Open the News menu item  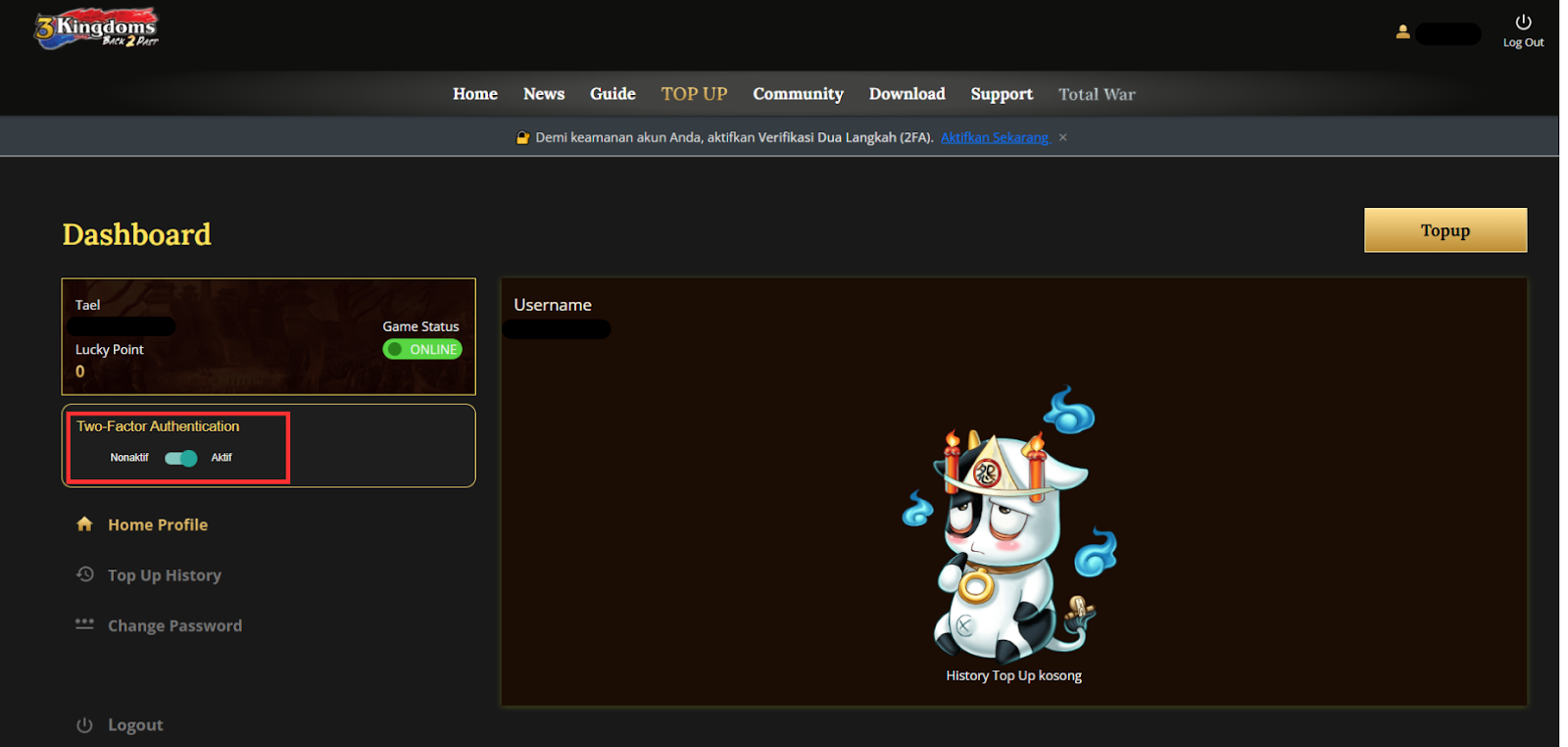click(544, 94)
